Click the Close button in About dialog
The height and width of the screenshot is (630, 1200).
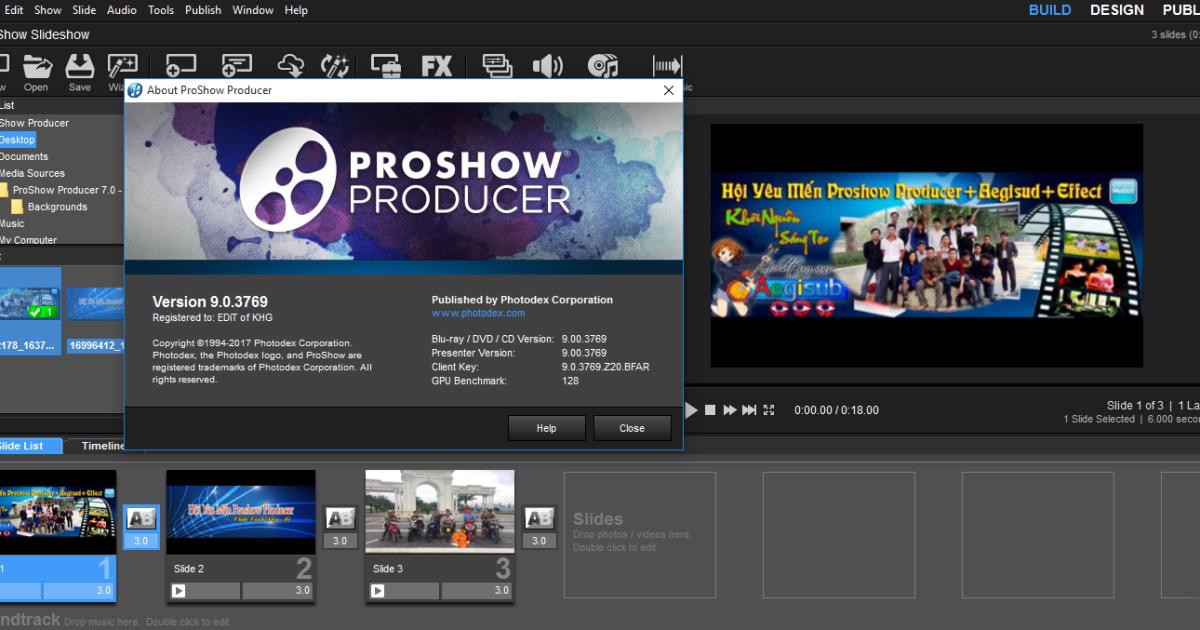click(x=632, y=428)
